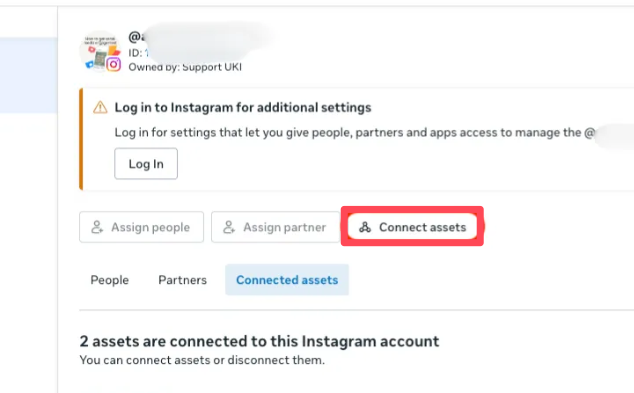Switch to the People tab
This screenshot has height=393, width=634.
pyautogui.click(x=110, y=280)
